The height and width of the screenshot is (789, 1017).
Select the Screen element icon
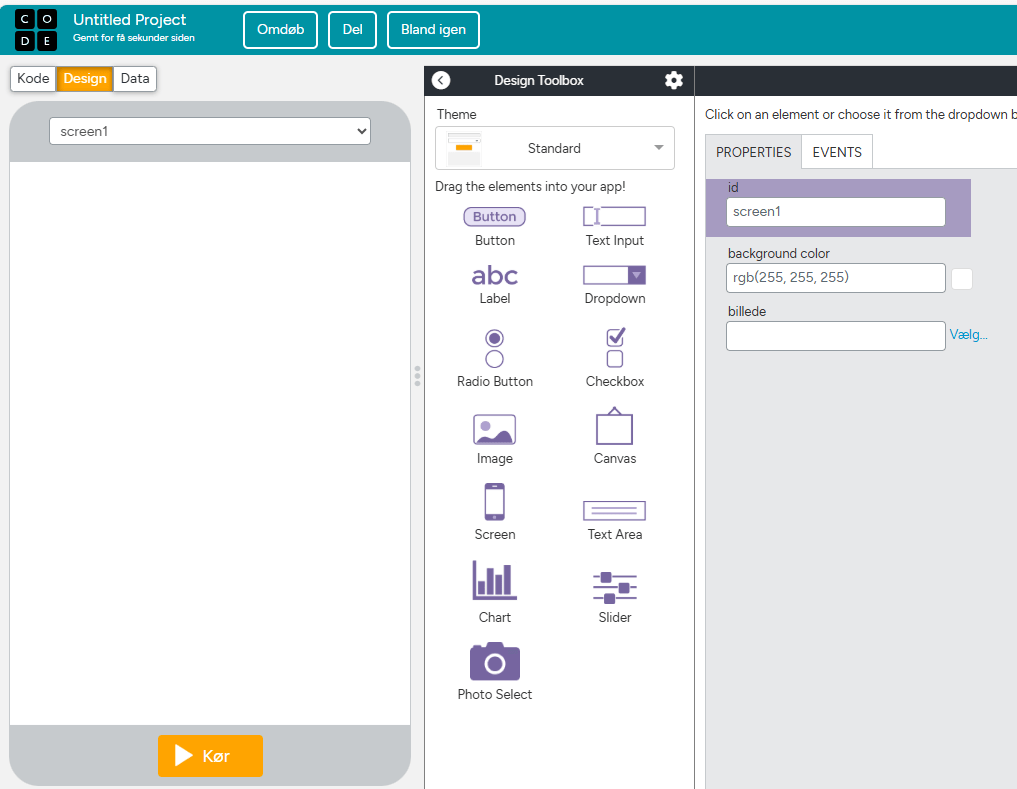click(494, 502)
